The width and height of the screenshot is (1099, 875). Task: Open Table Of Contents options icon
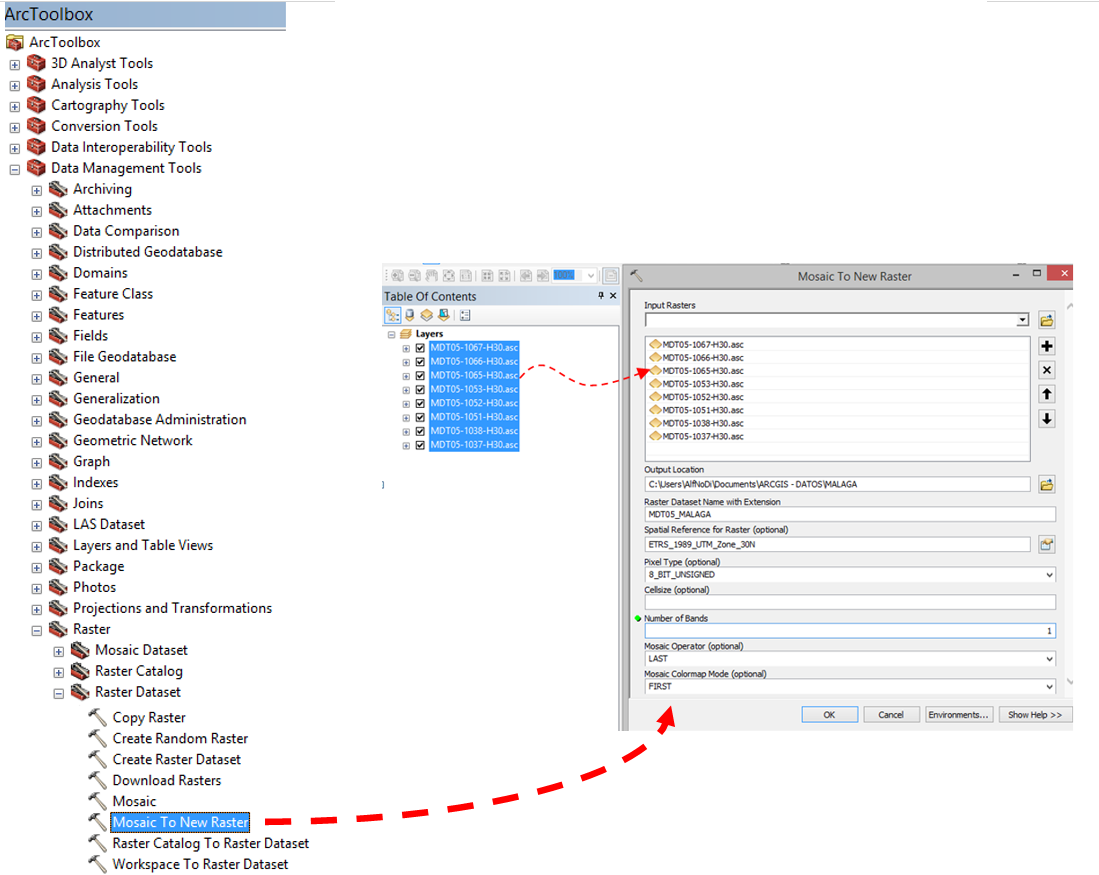[x=465, y=316]
